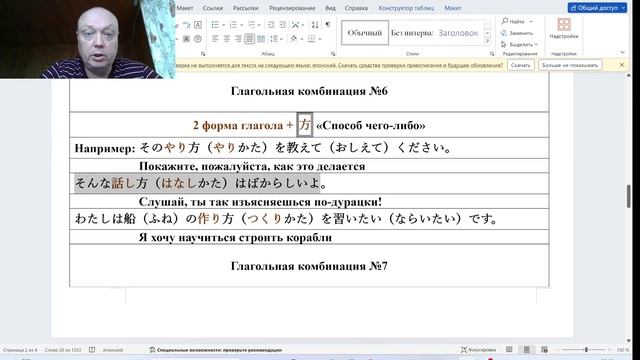Screen dimensions: 640x360
Task: Open the Справка tab
Action: (356, 8)
